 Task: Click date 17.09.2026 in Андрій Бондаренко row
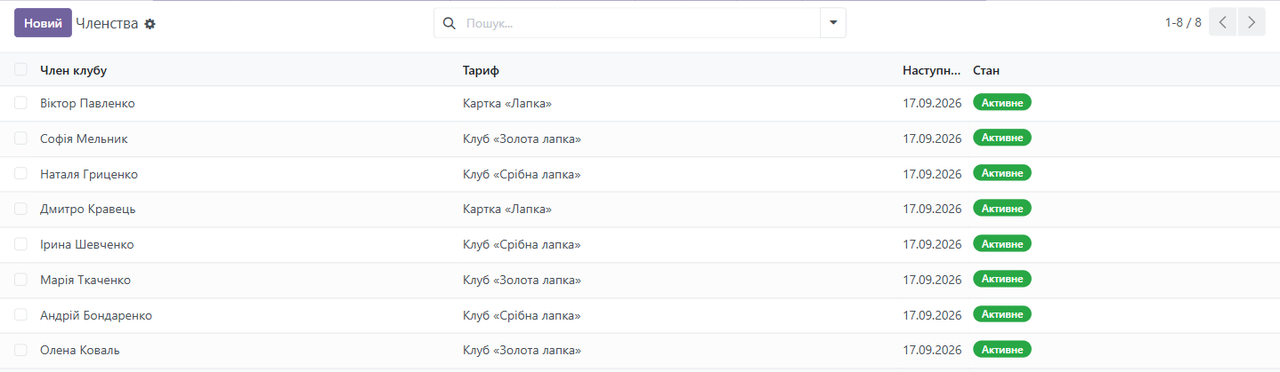(x=932, y=315)
